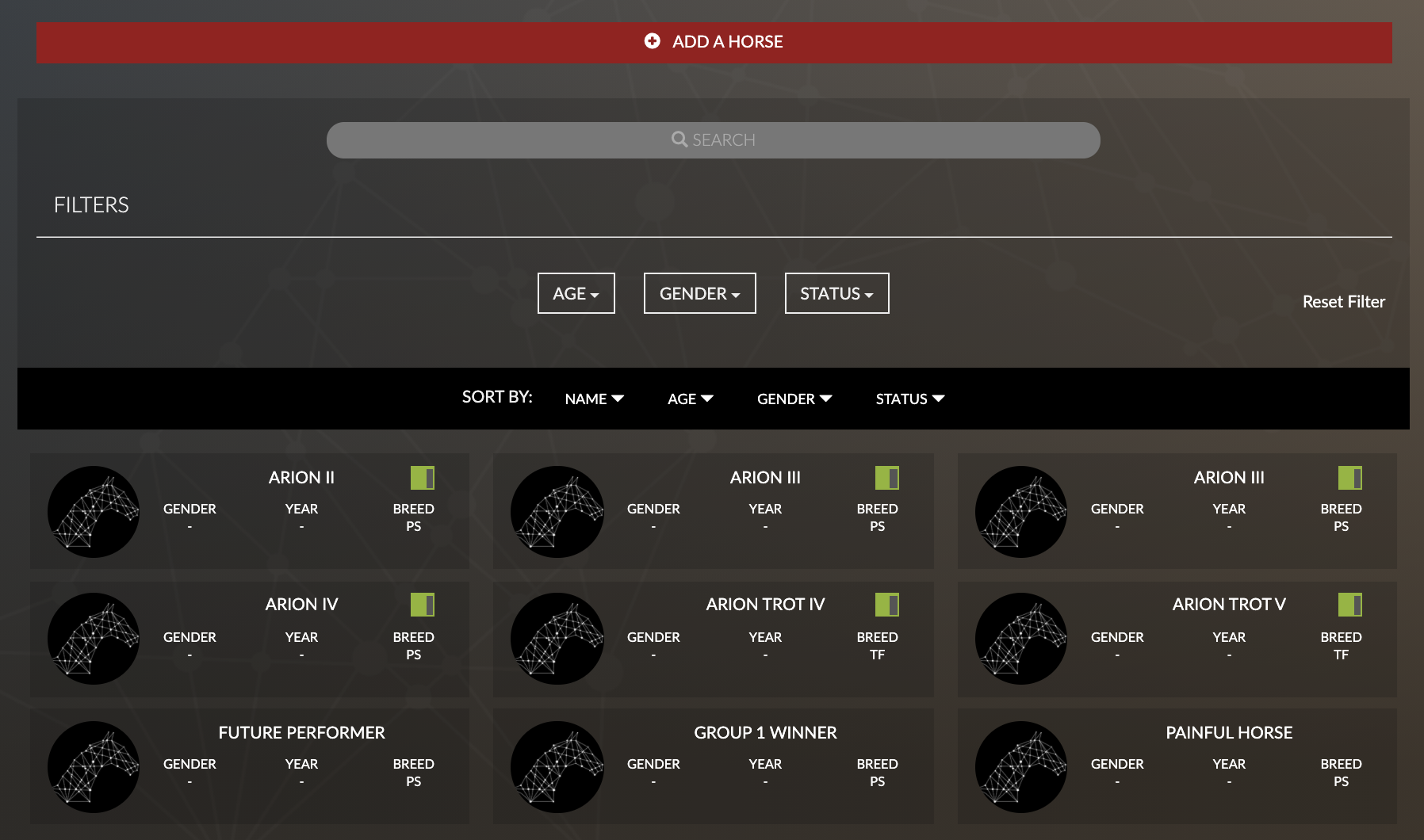Sort horses by NAME
This screenshot has height=840, width=1424.
(595, 399)
